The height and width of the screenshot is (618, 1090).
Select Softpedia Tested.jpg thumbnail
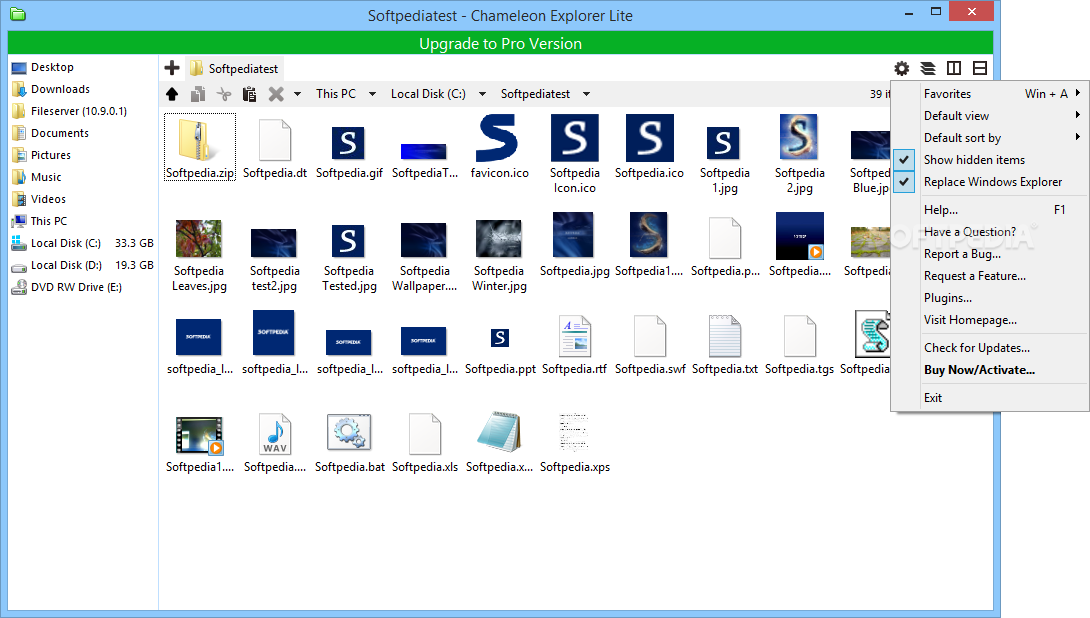click(348, 241)
